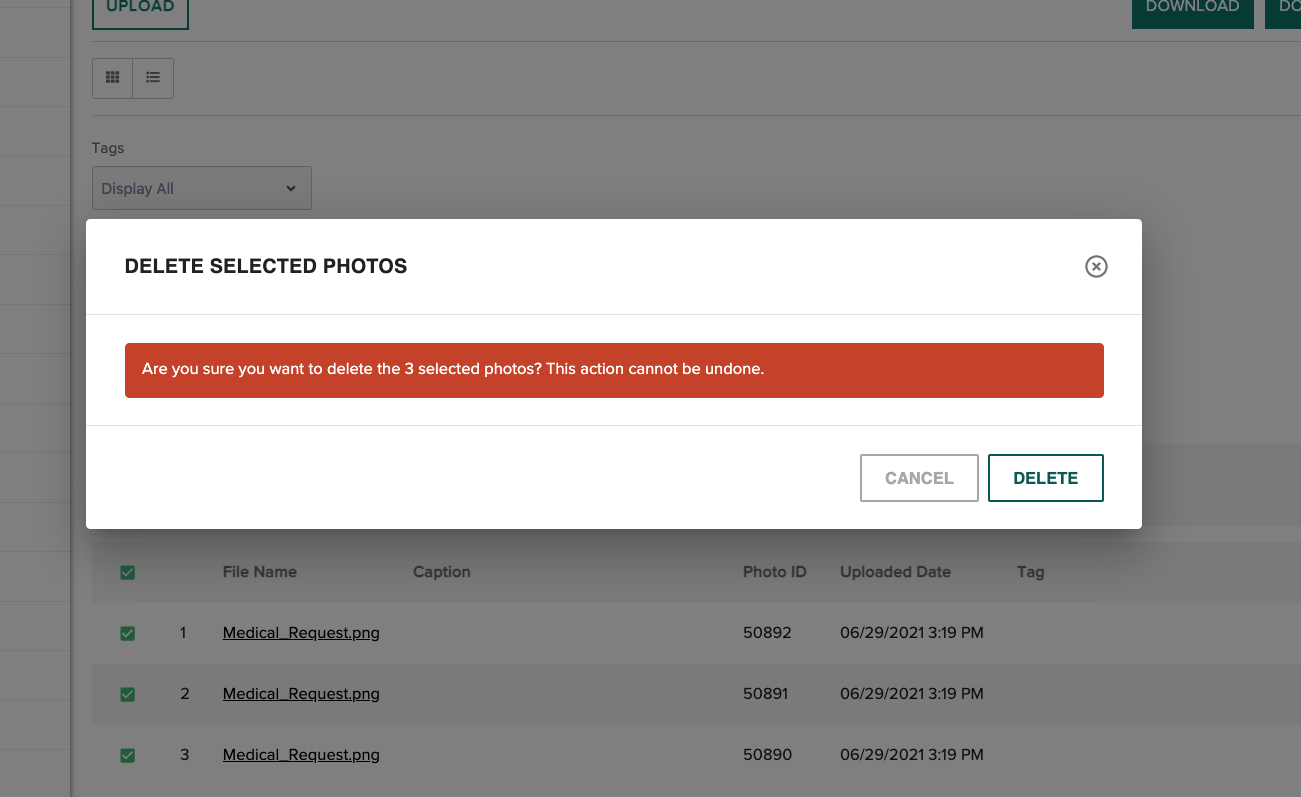Uncheck the checkbox for photo 50890
Image resolution: width=1301 pixels, height=797 pixels.
(x=127, y=755)
